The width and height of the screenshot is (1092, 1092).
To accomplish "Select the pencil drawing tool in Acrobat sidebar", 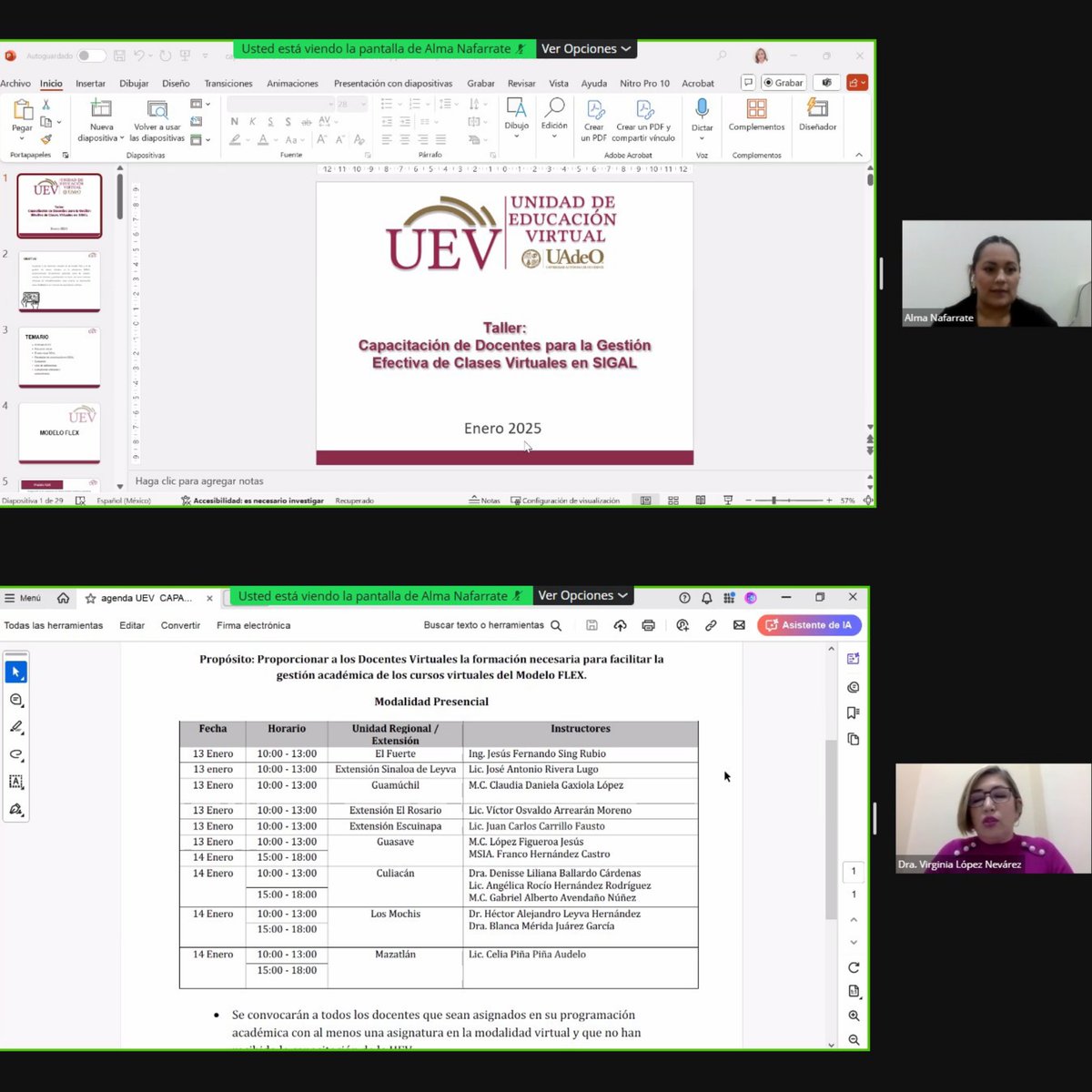I will click(16, 727).
